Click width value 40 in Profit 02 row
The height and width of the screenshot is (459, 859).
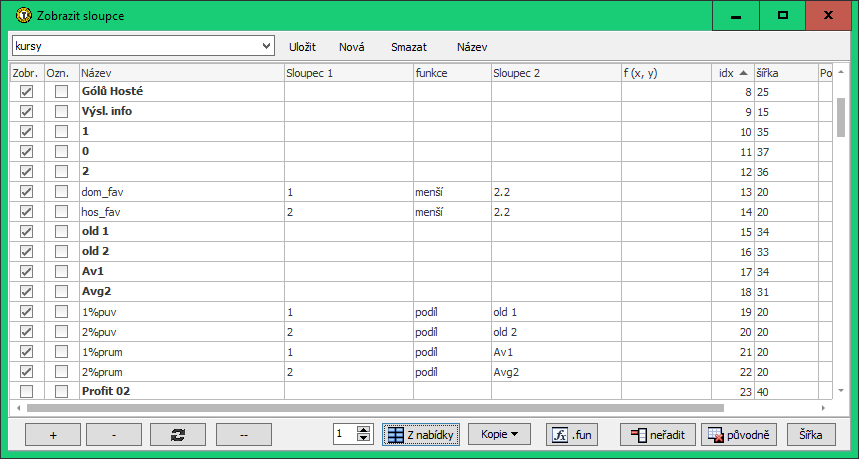tap(763, 392)
